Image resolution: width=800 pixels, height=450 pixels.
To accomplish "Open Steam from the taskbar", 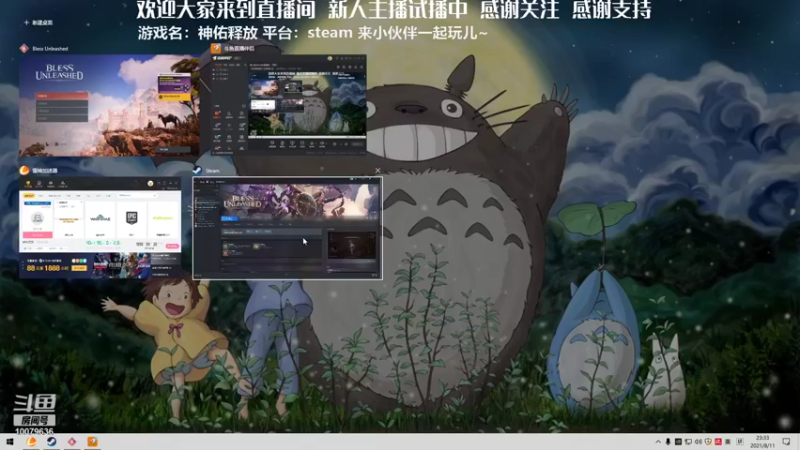I will click(52, 442).
